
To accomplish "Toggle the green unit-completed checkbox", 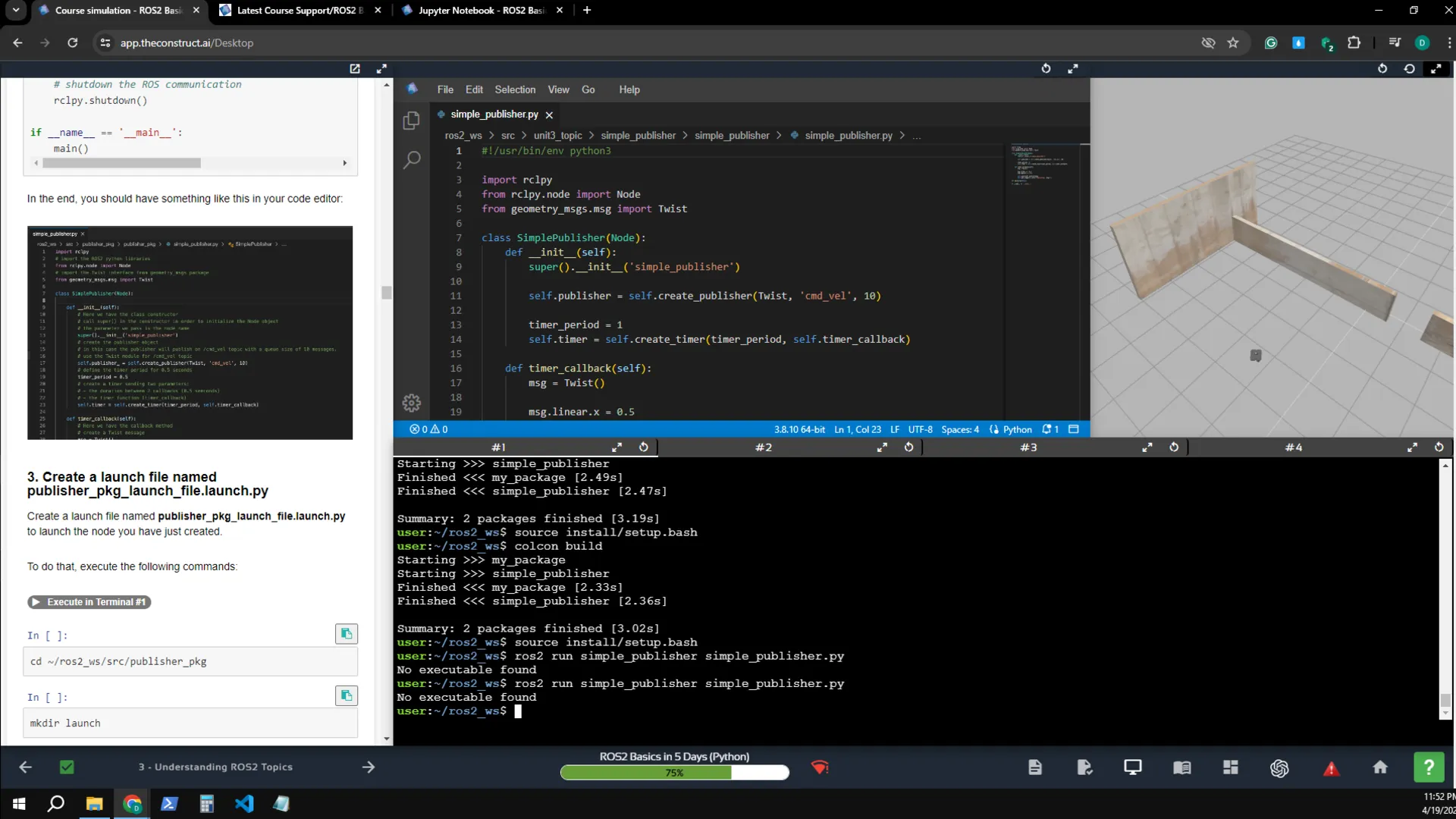I will point(67,767).
